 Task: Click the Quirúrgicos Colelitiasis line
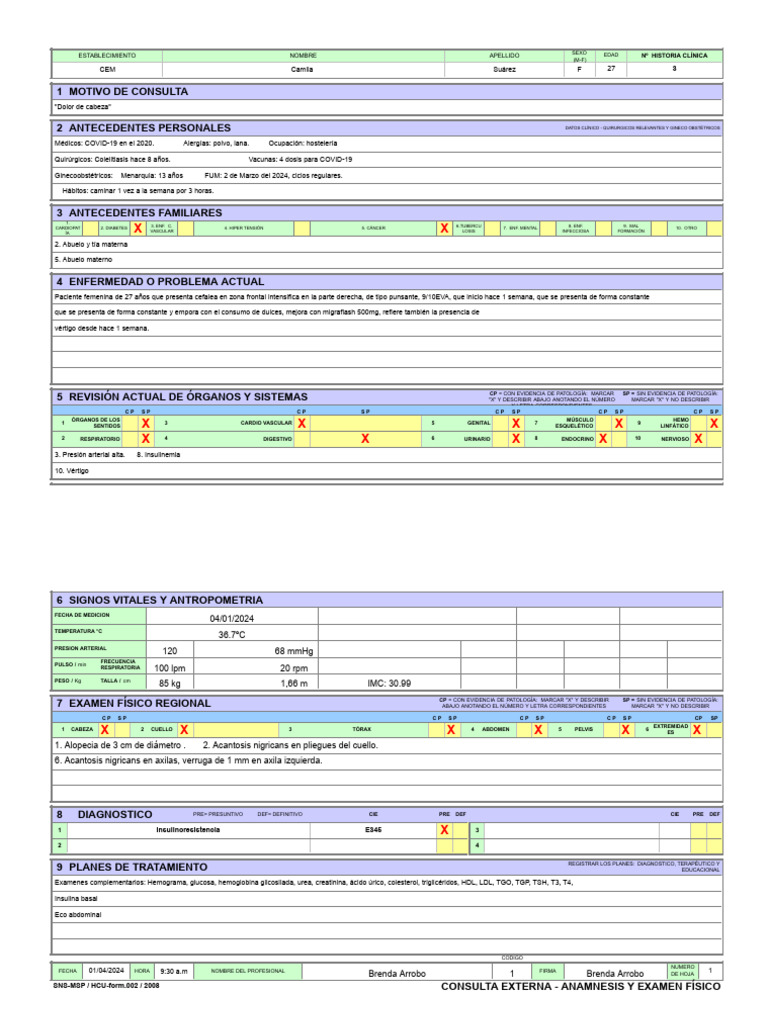click(x=112, y=159)
